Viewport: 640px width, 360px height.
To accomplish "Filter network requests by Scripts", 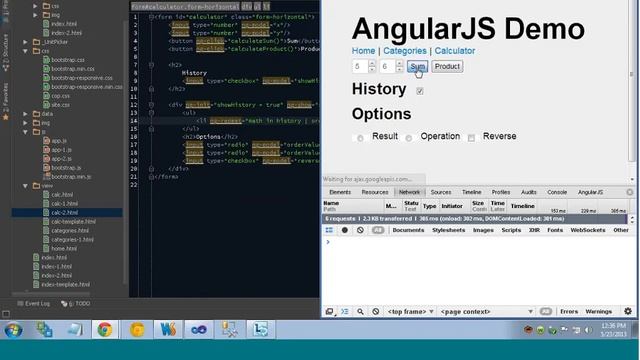I will [x=511, y=230].
